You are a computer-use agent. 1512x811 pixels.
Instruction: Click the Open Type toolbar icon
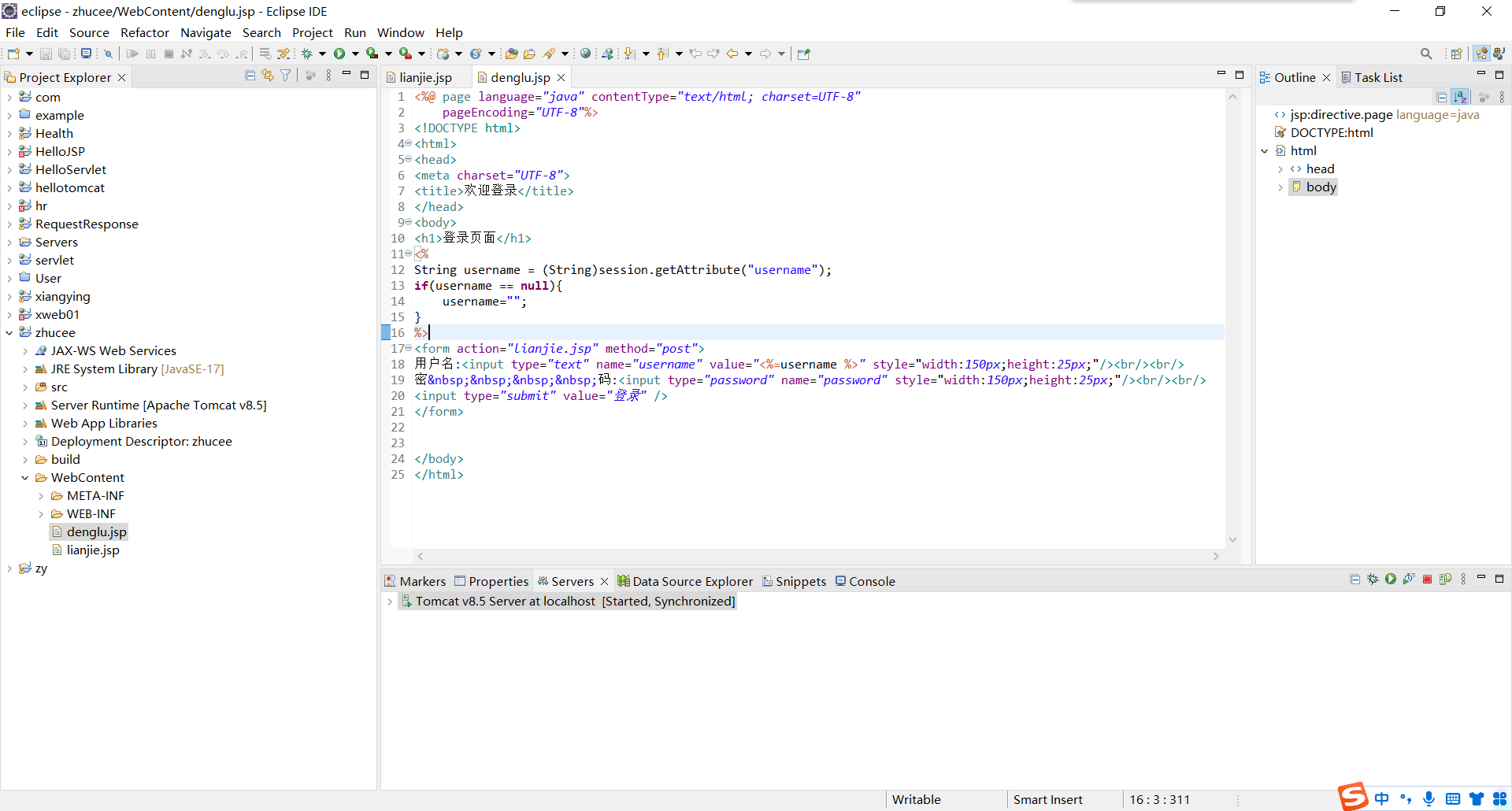[511, 54]
